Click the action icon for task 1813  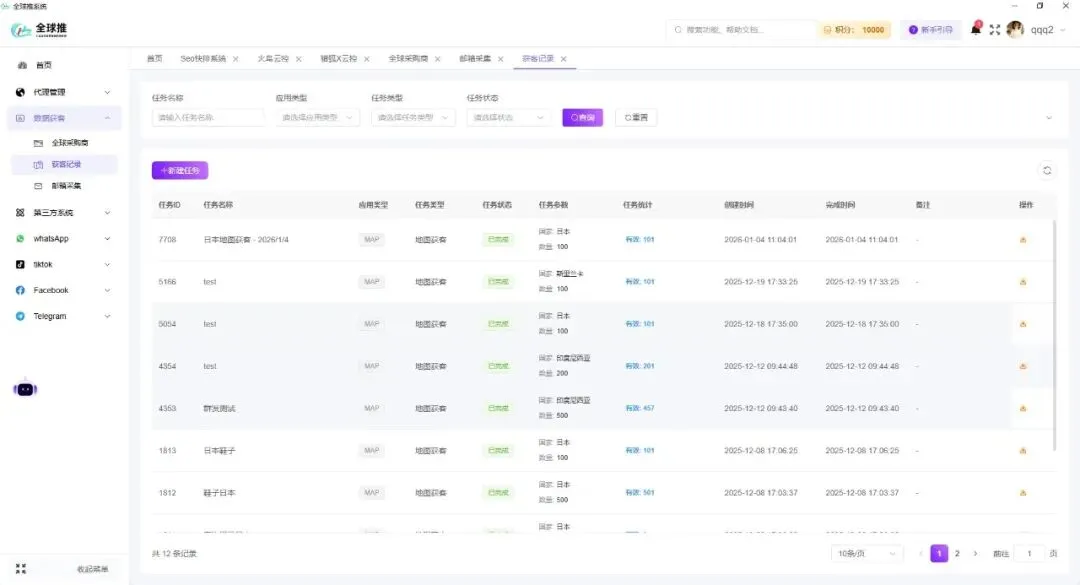pyautogui.click(x=1023, y=451)
